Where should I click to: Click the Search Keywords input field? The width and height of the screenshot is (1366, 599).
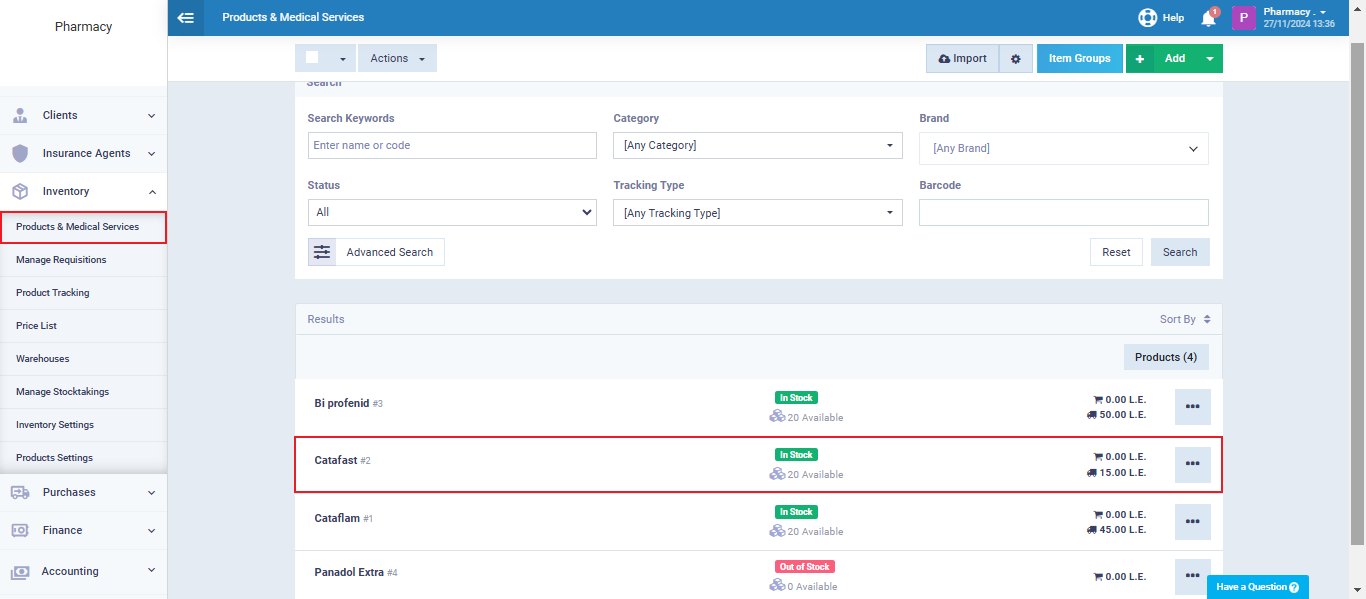pyautogui.click(x=452, y=145)
